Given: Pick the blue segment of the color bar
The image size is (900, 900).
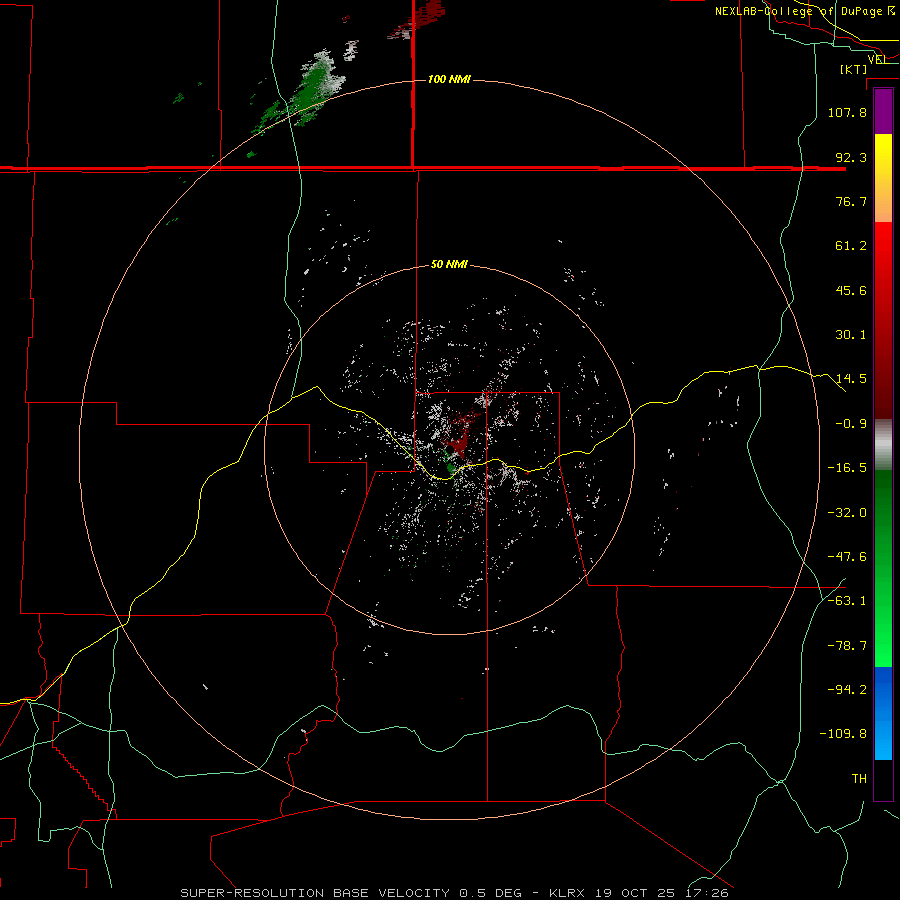Looking at the screenshot, I should (x=883, y=713).
